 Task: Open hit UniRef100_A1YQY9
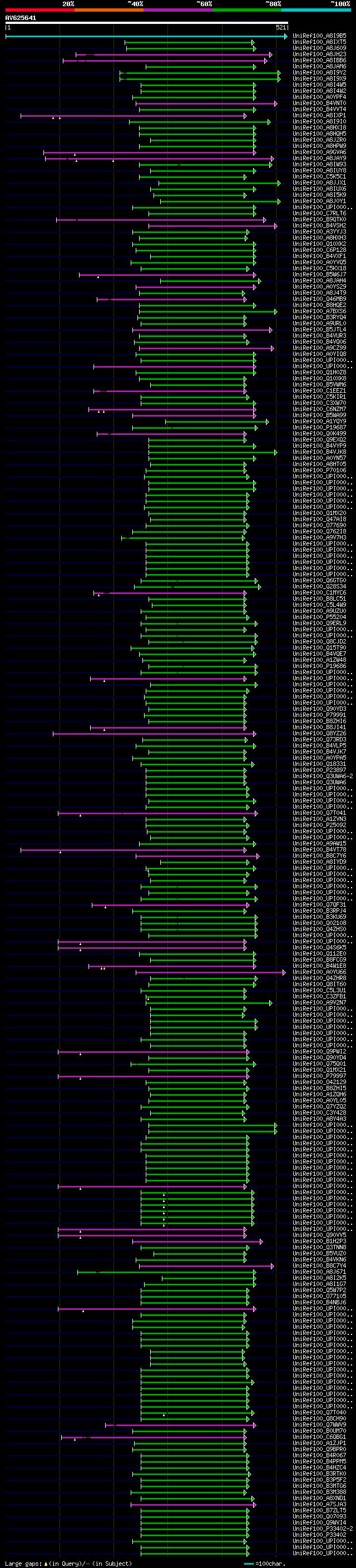319,421
